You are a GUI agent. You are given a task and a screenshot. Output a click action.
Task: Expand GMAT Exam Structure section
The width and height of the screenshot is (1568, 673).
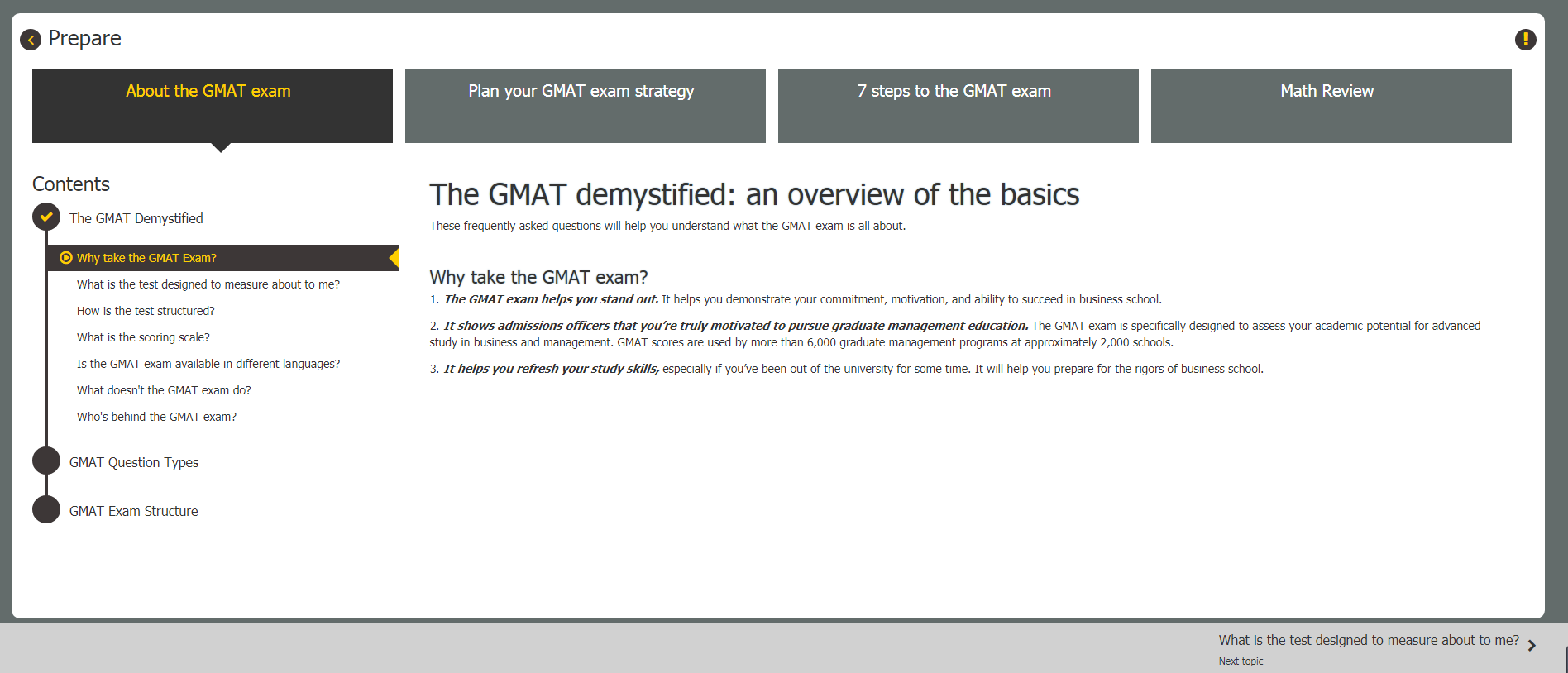[134, 511]
